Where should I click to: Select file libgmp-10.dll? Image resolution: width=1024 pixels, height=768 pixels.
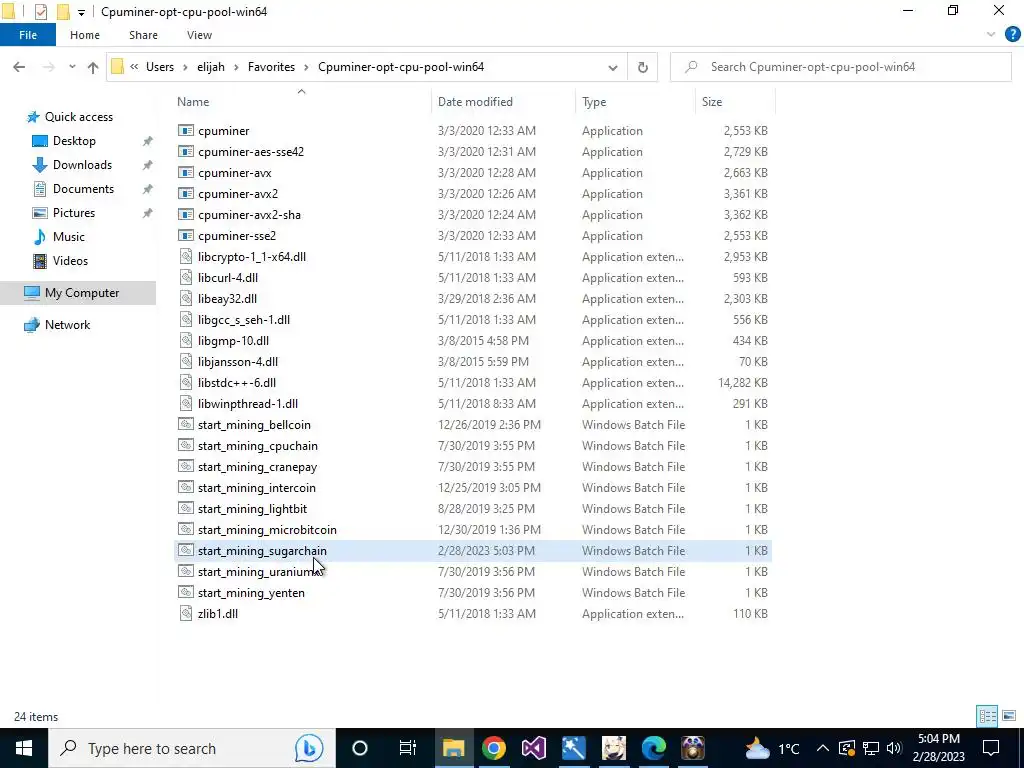click(233, 340)
